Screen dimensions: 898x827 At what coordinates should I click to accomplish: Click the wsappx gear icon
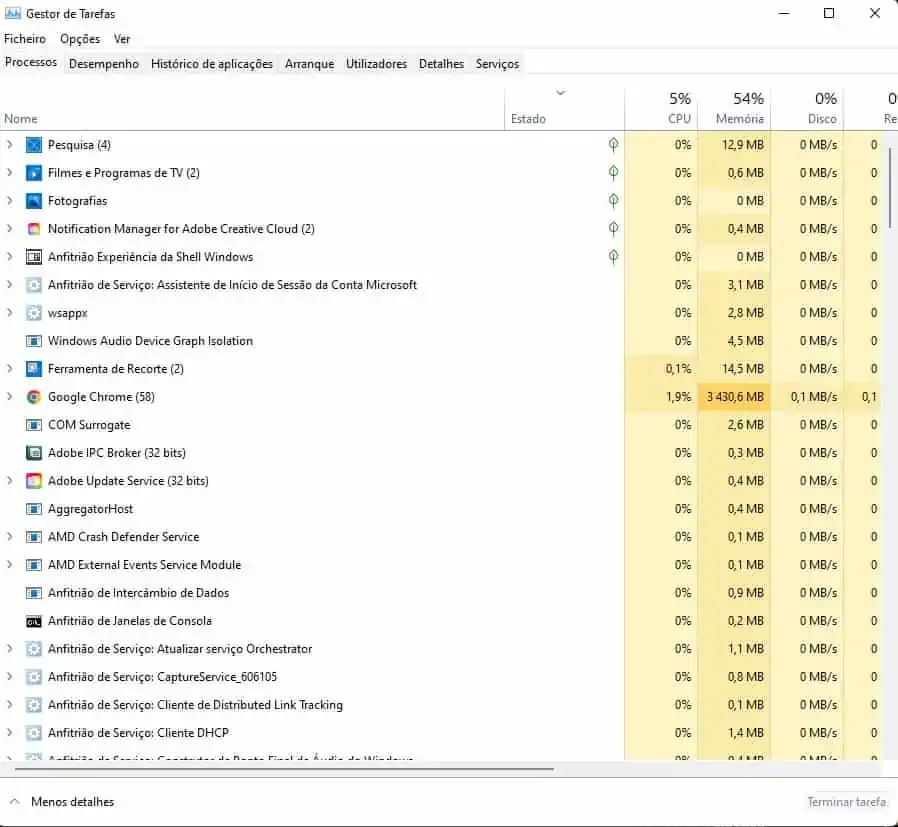coord(34,313)
